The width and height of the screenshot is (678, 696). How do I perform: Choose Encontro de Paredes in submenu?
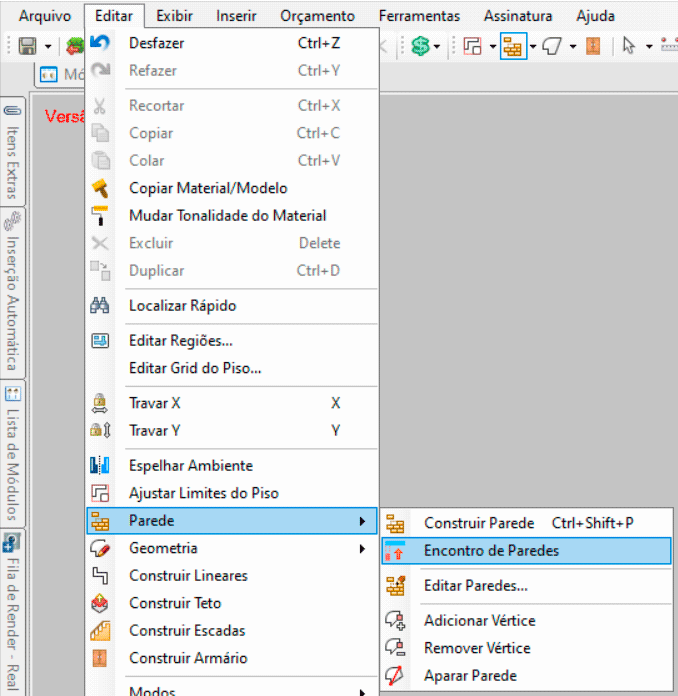(x=491, y=551)
